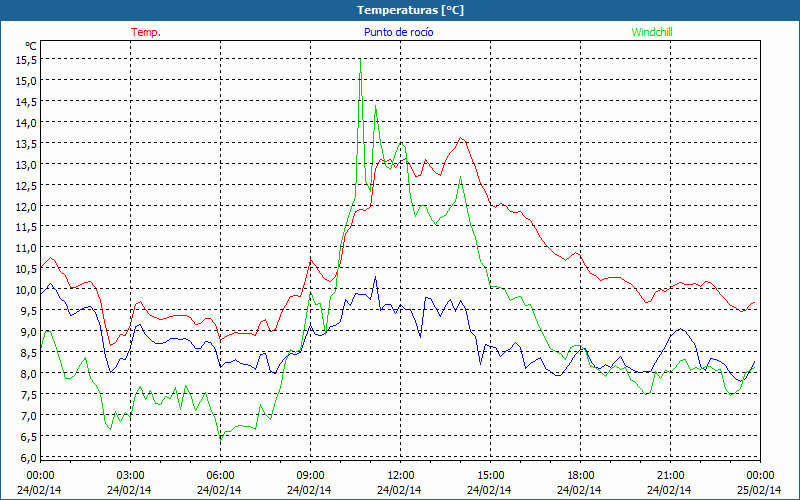The height and width of the screenshot is (500, 800).
Task: Click the 14,0 y-axis value
Action: [28, 122]
